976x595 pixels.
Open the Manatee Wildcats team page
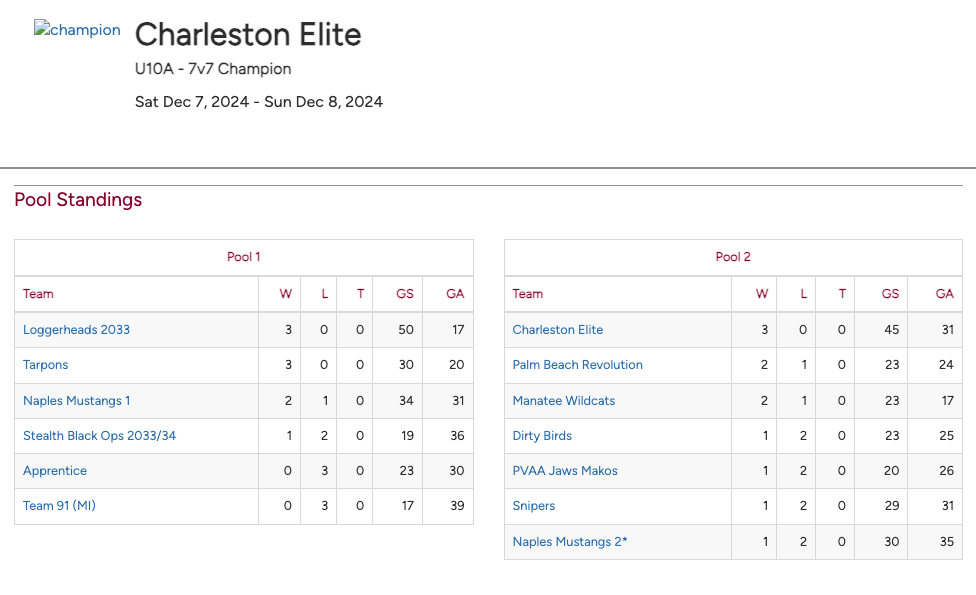click(564, 401)
